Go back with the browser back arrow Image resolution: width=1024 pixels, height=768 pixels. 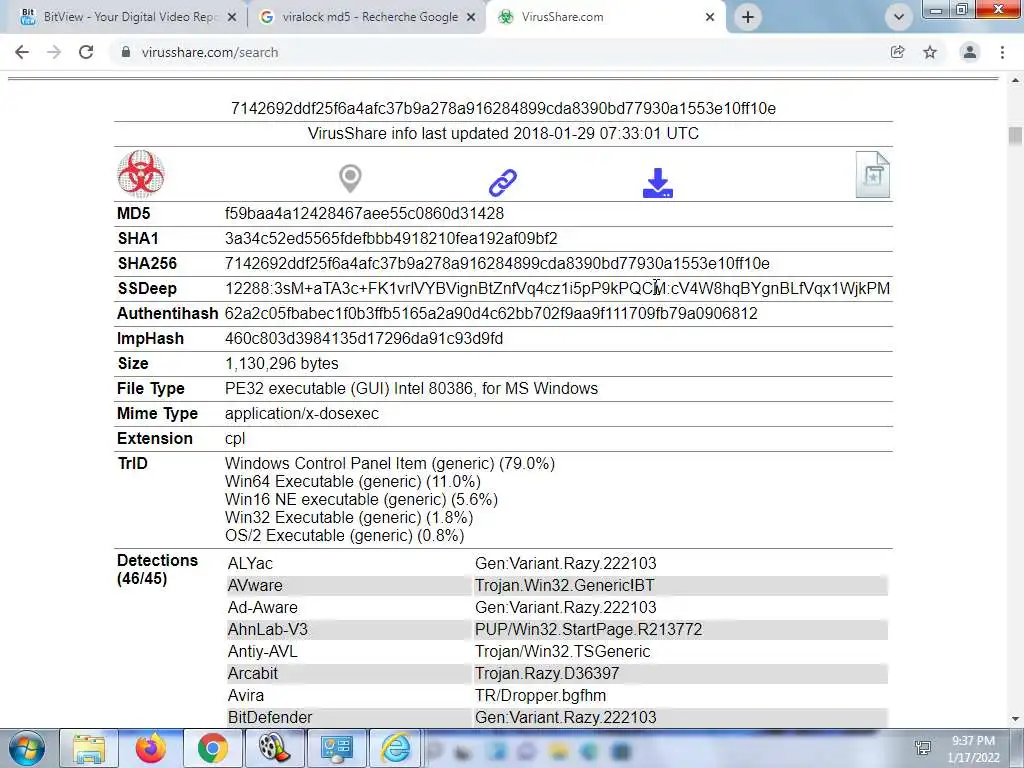tap(22, 52)
